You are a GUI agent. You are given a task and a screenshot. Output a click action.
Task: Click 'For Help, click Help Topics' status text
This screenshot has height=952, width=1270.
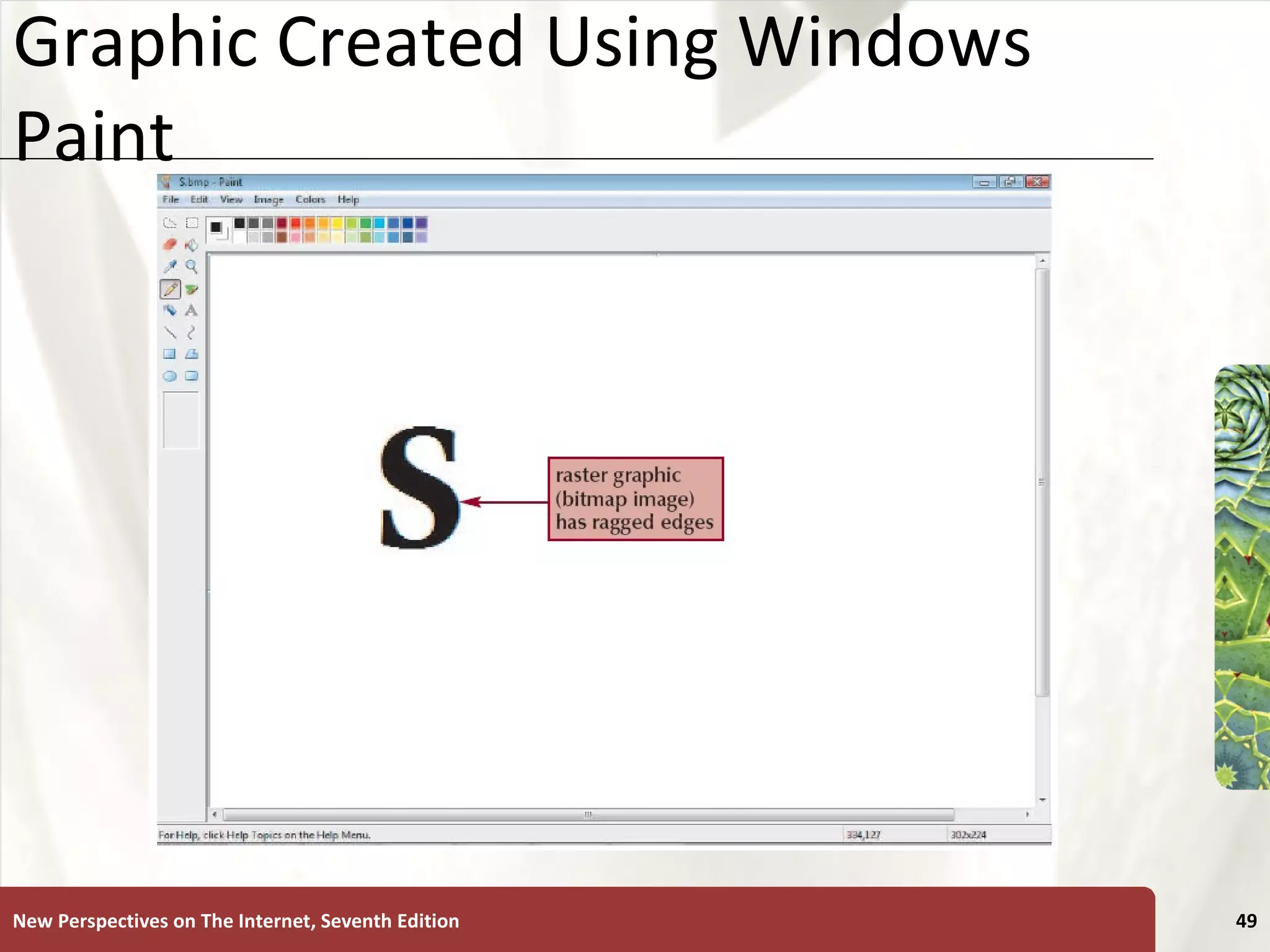[x=264, y=835]
